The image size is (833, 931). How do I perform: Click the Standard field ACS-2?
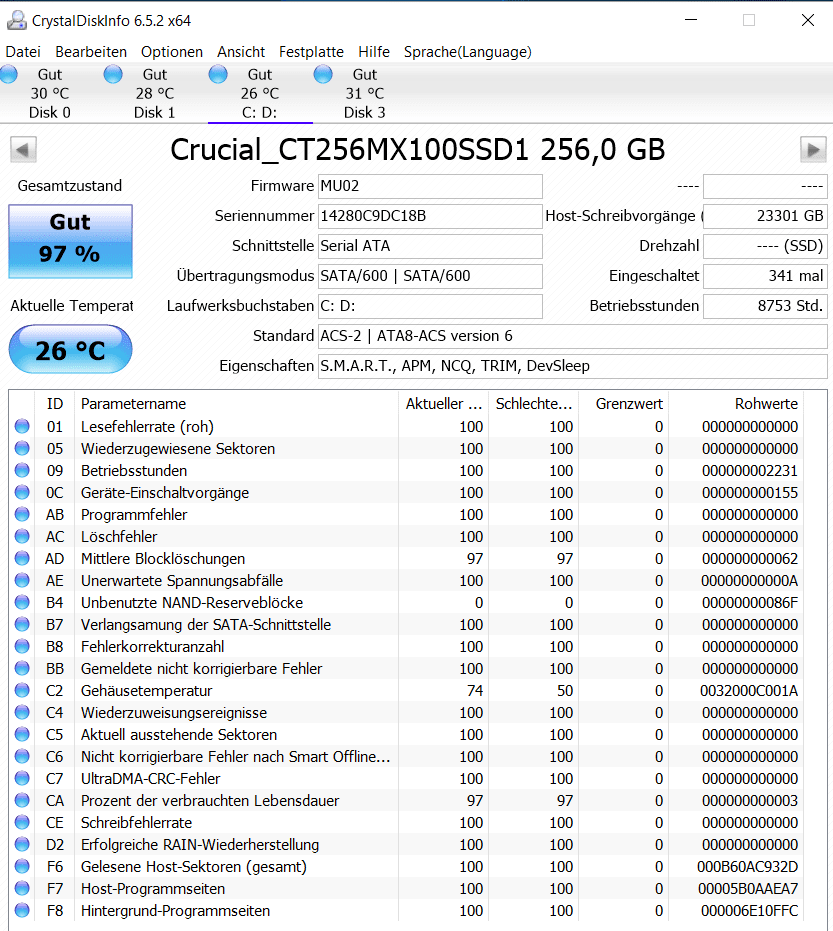click(573, 336)
